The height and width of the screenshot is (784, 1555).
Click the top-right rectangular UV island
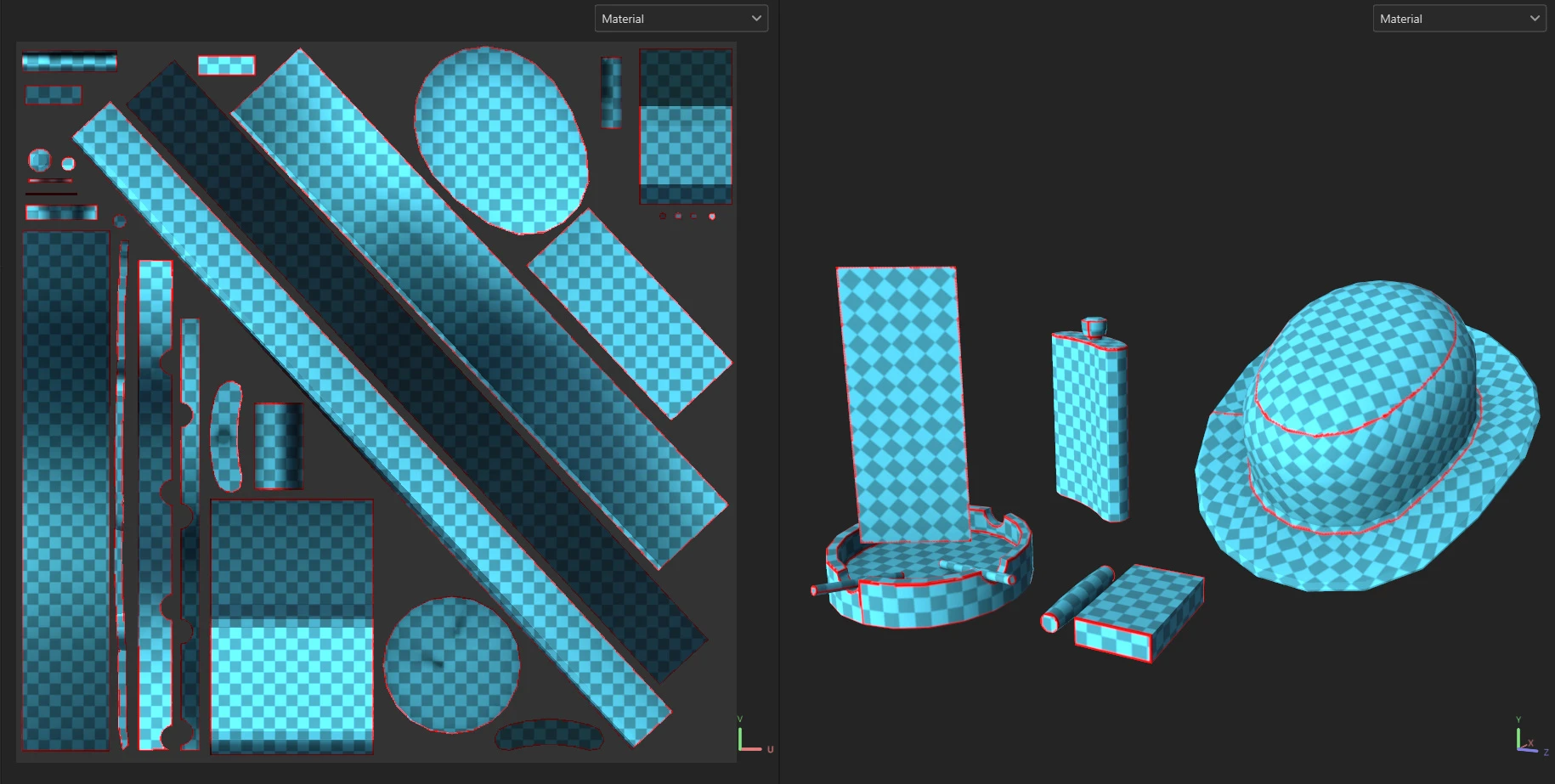[x=685, y=127]
